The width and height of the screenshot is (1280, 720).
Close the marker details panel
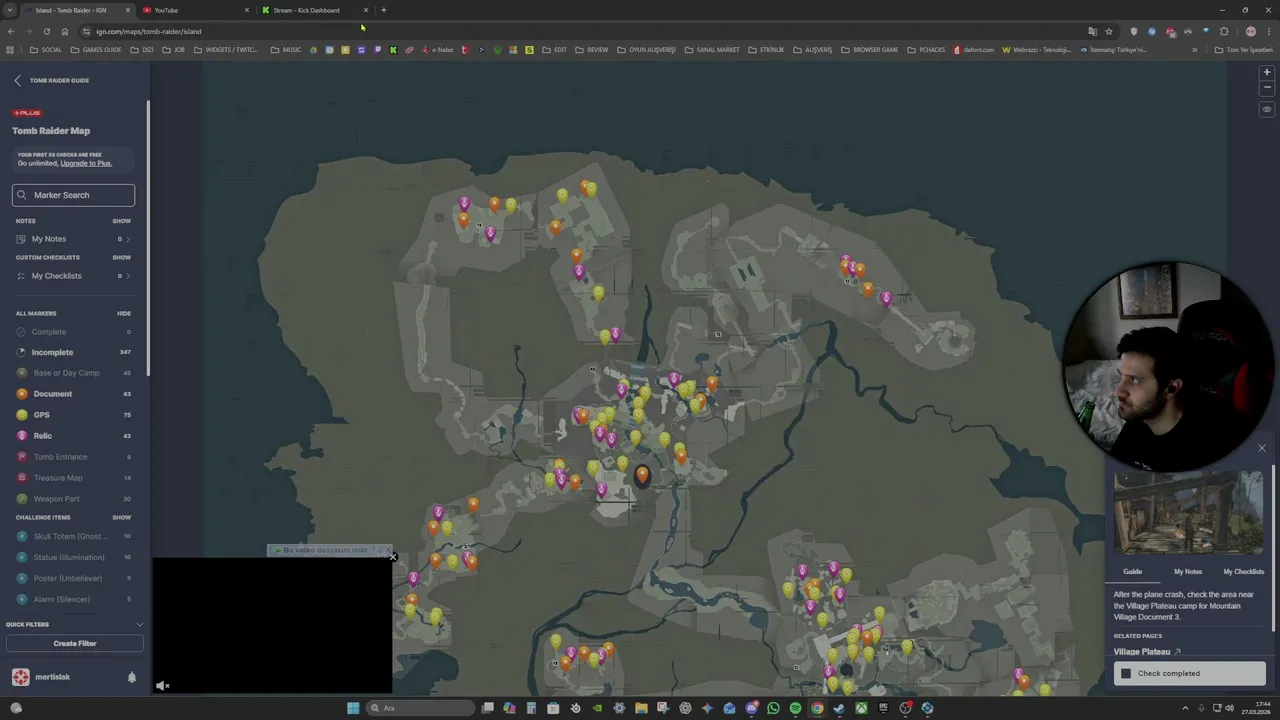(x=1261, y=448)
